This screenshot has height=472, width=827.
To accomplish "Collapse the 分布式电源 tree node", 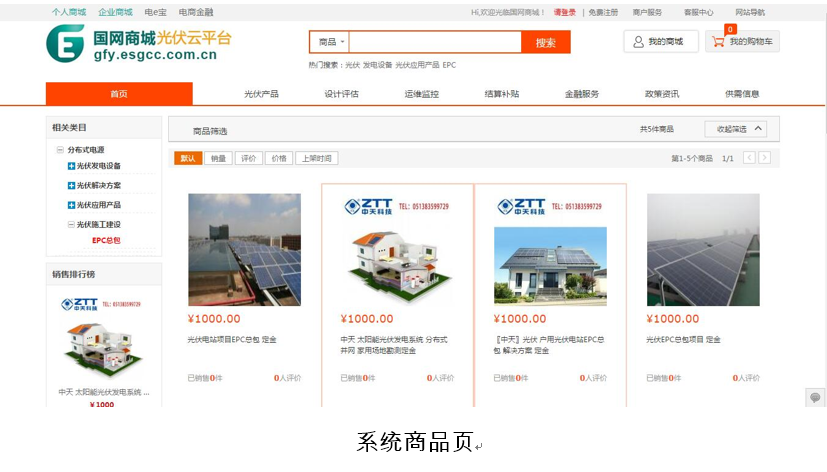I will pos(60,150).
